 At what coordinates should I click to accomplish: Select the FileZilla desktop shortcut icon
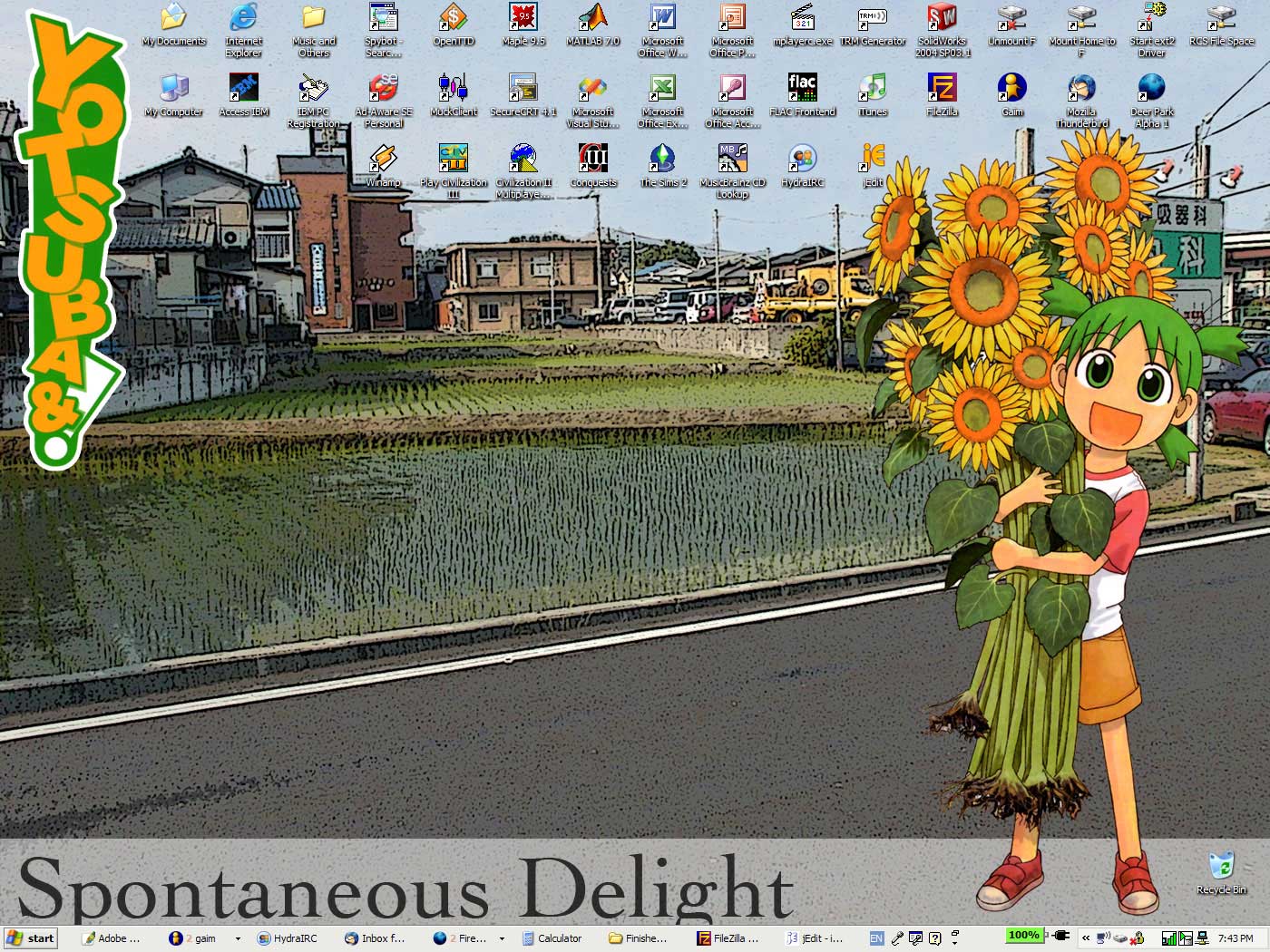pos(943,95)
